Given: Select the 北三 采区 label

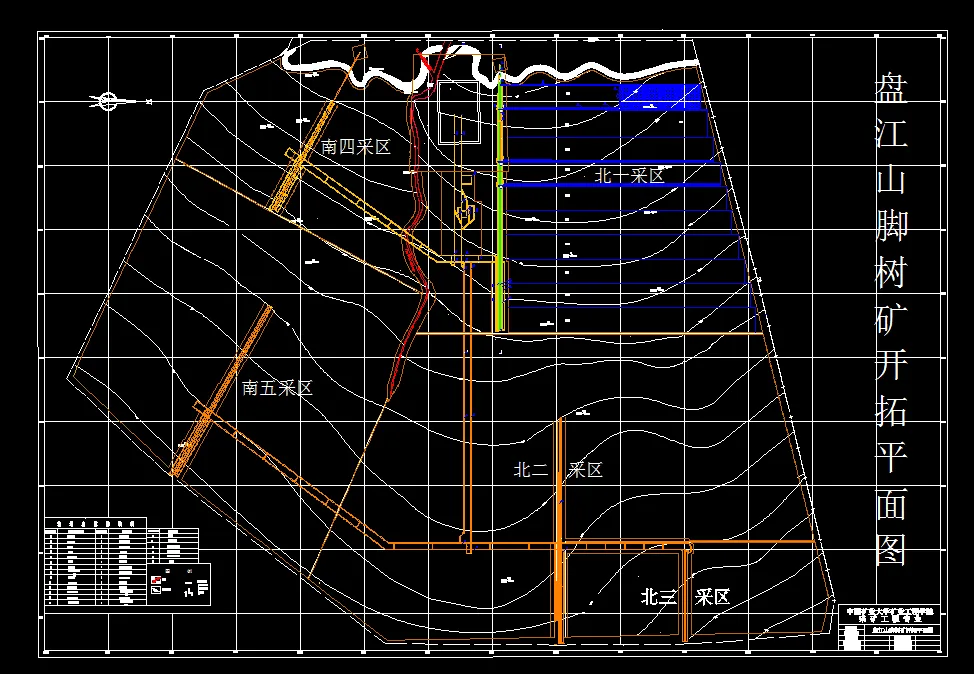Looking at the screenshot, I should coord(685,598).
